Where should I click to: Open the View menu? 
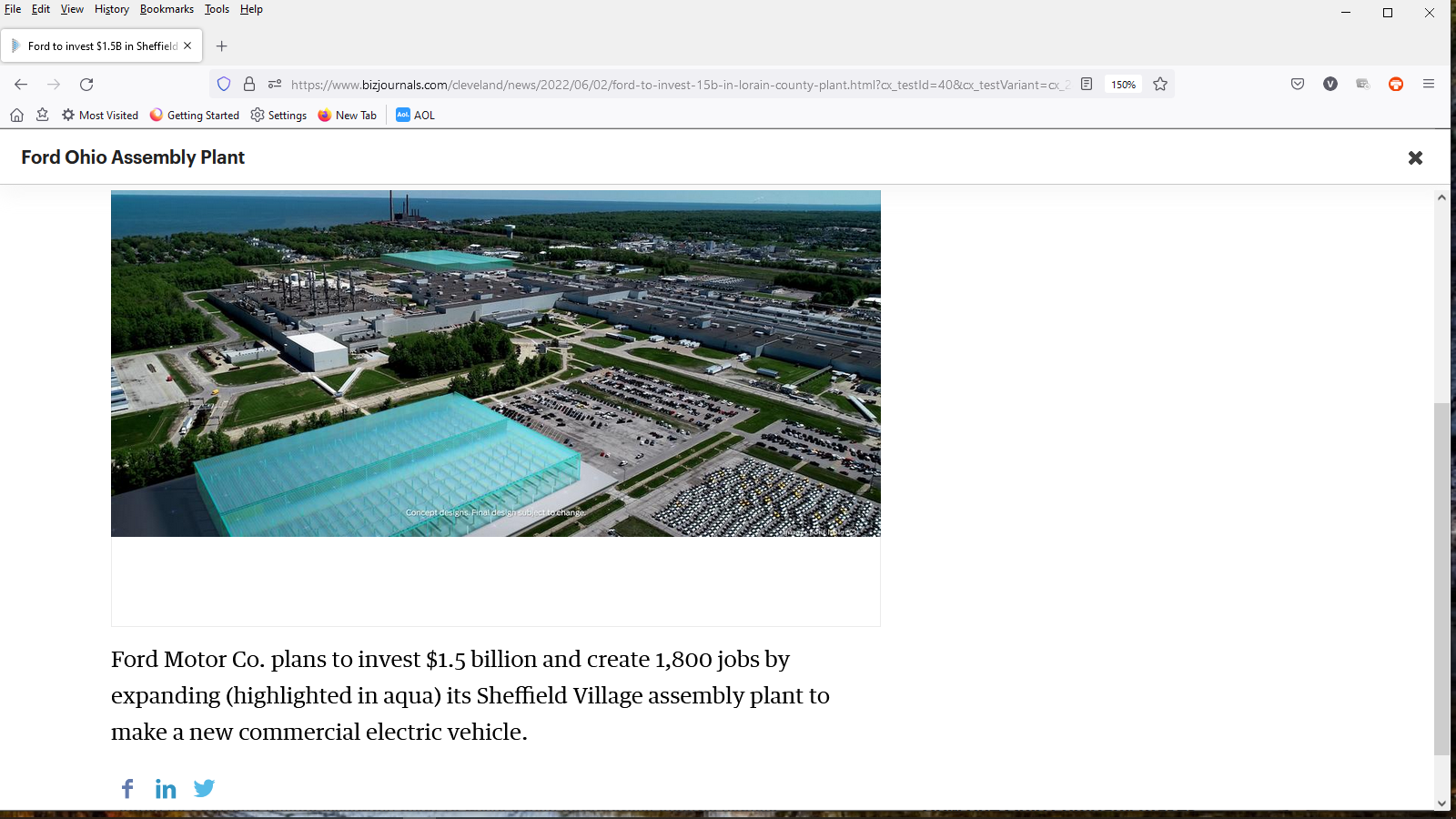72,9
